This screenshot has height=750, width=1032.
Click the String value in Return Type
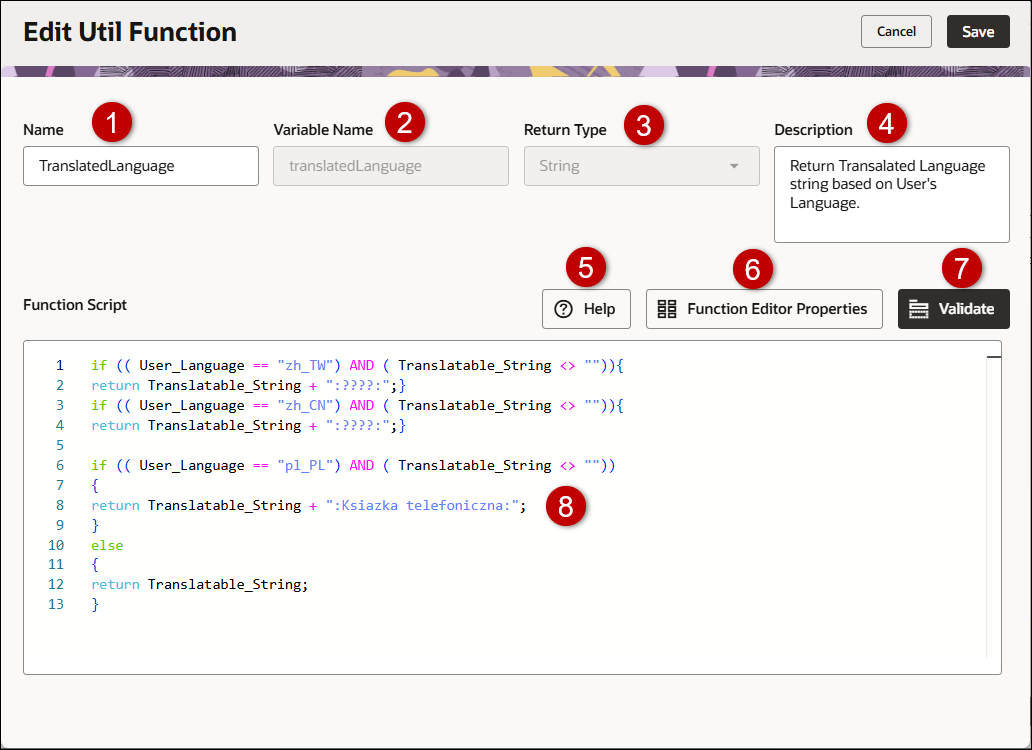pyautogui.click(x=560, y=166)
